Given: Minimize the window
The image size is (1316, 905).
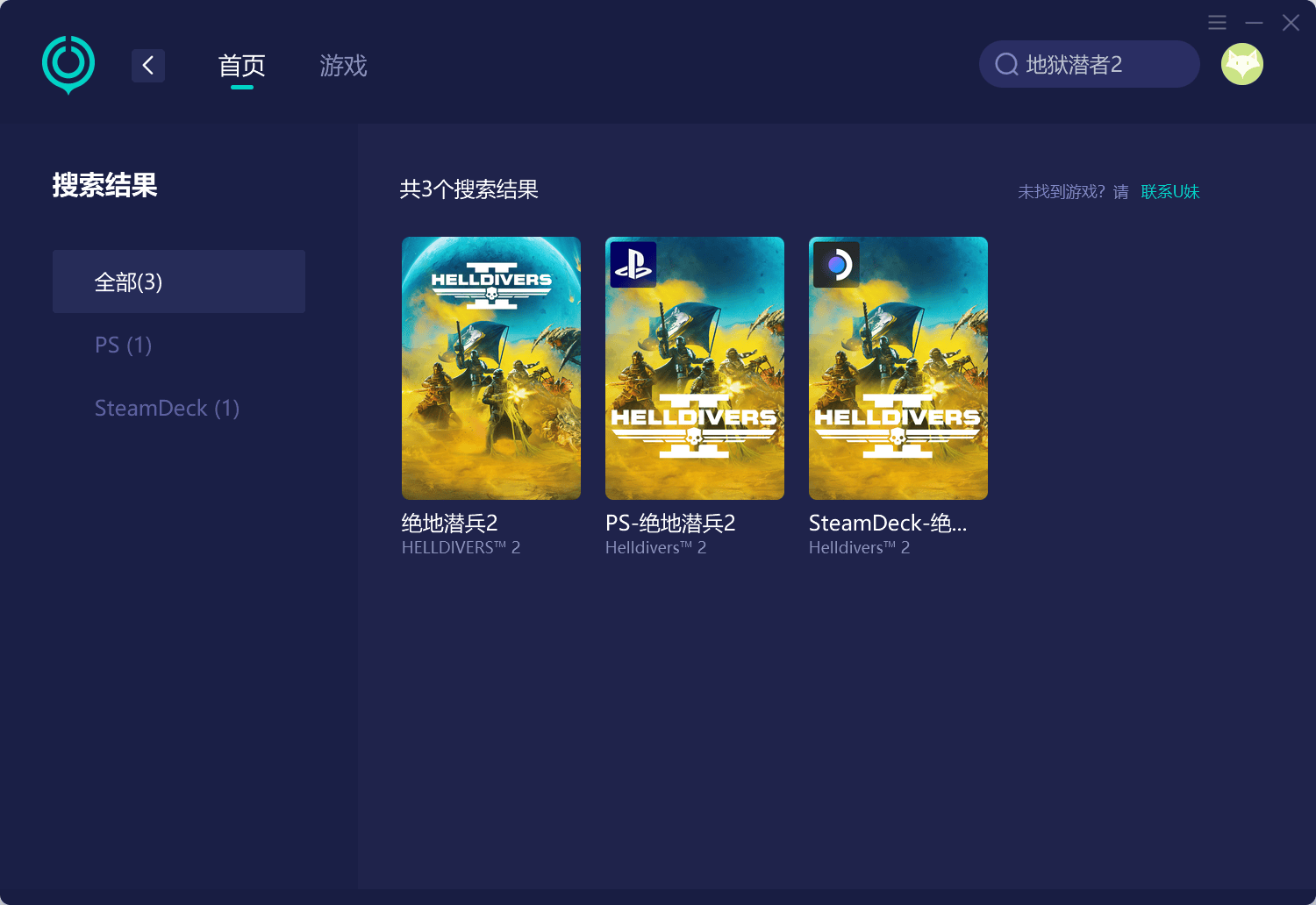Looking at the screenshot, I should point(1254,23).
